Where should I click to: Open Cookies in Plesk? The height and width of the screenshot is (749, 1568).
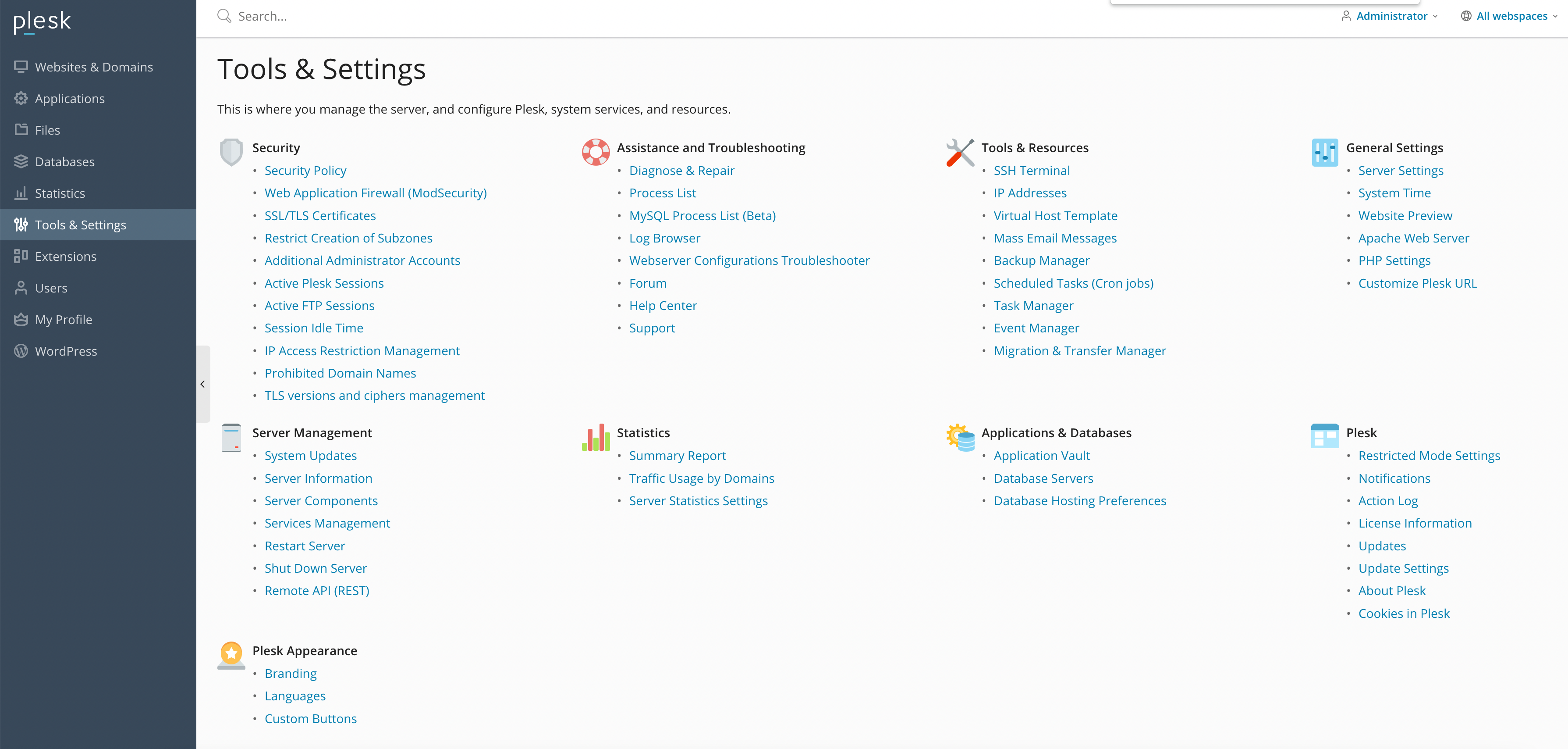[x=1404, y=613]
